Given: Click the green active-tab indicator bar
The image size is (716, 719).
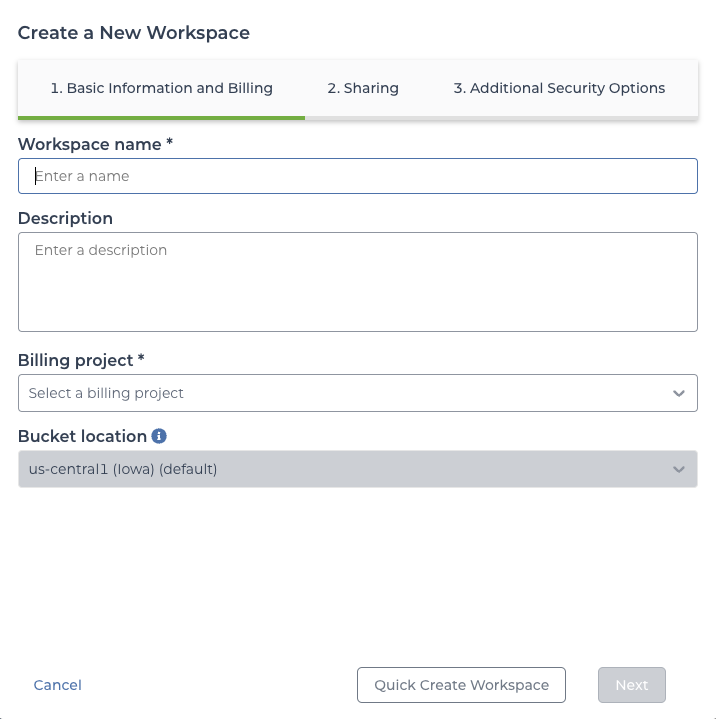Looking at the screenshot, I should pyautogui.click(x=162, y=117).
